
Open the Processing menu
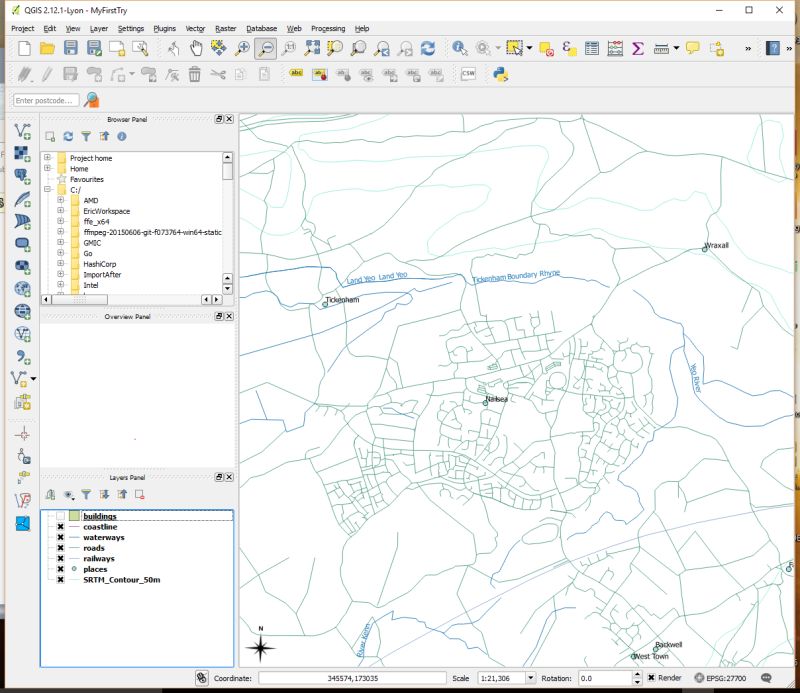[329, 28]
